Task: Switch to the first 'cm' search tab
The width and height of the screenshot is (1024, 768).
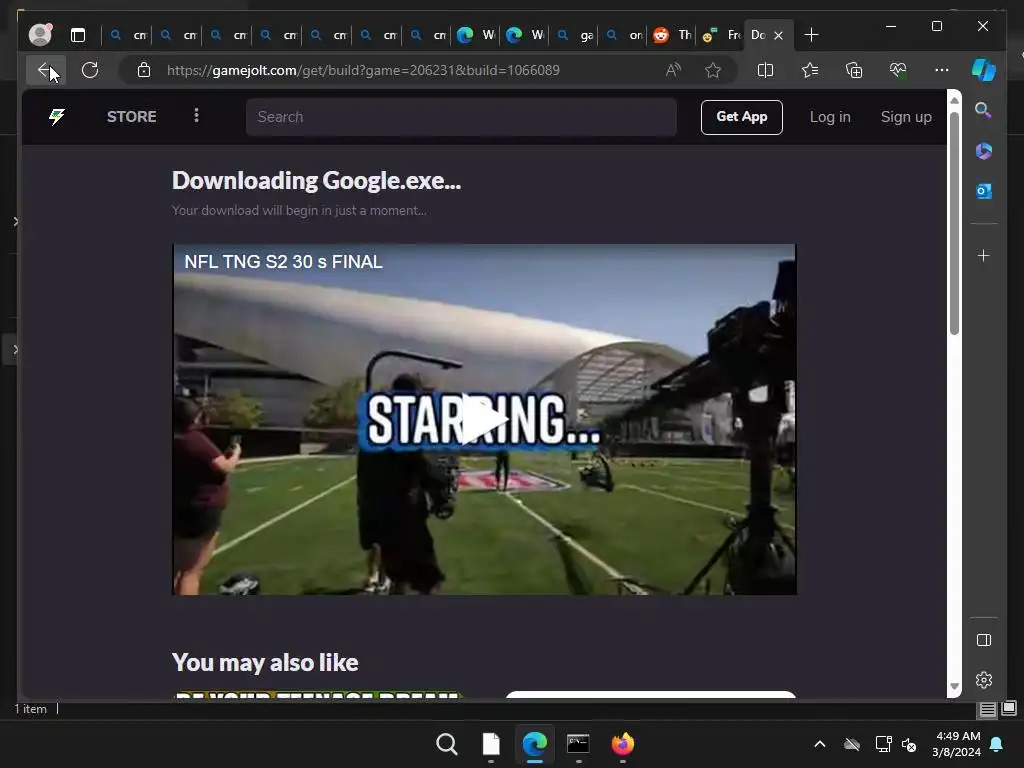Action: pos(128,35)
